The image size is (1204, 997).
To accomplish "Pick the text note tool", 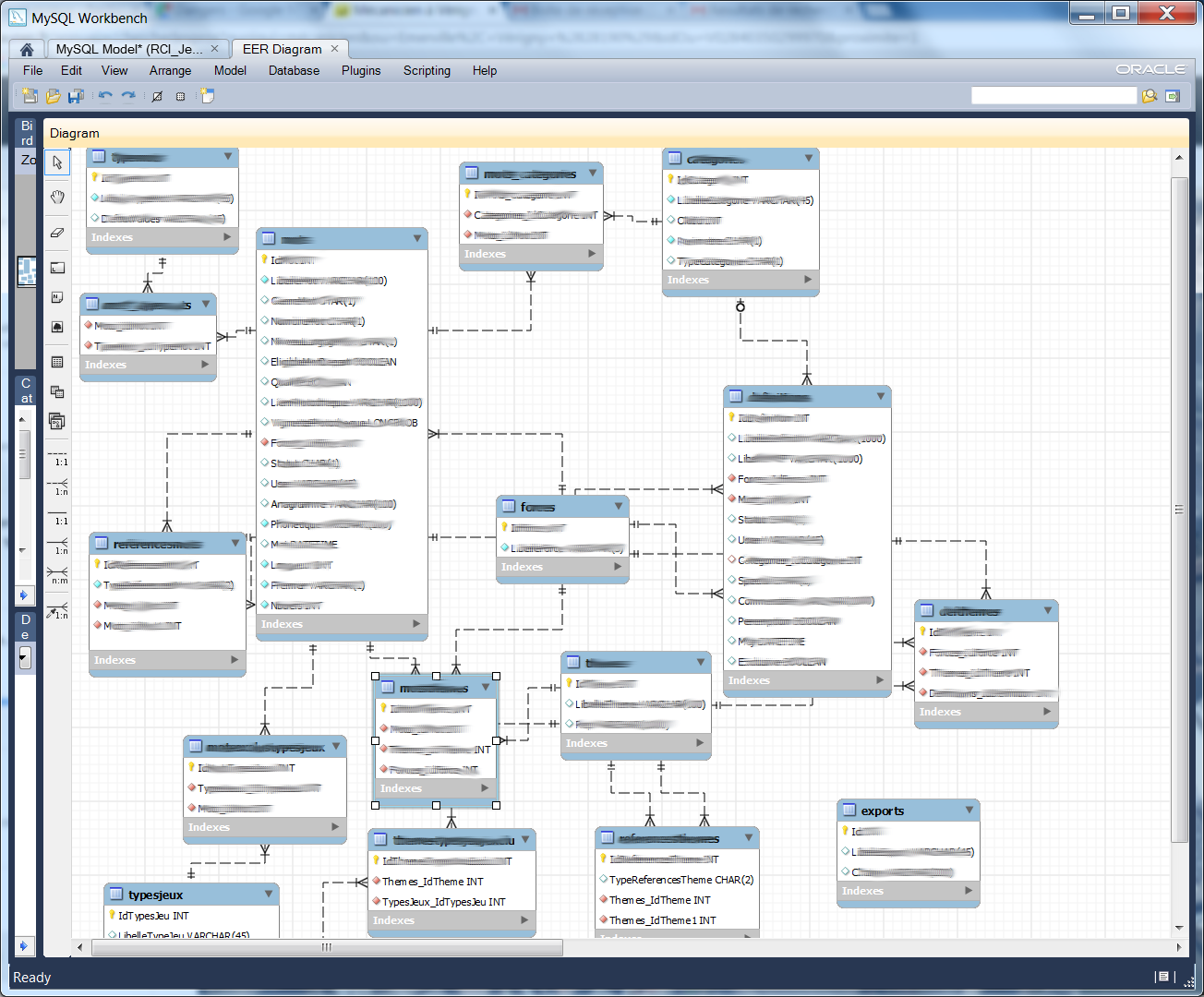I will 57,297.
